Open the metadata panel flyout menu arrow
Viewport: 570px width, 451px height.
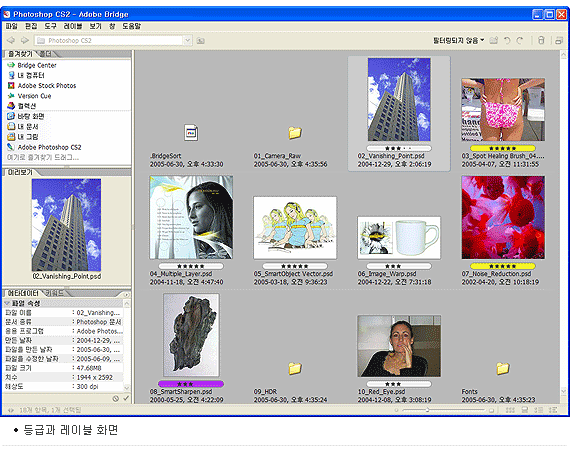(x=126, y=294)
